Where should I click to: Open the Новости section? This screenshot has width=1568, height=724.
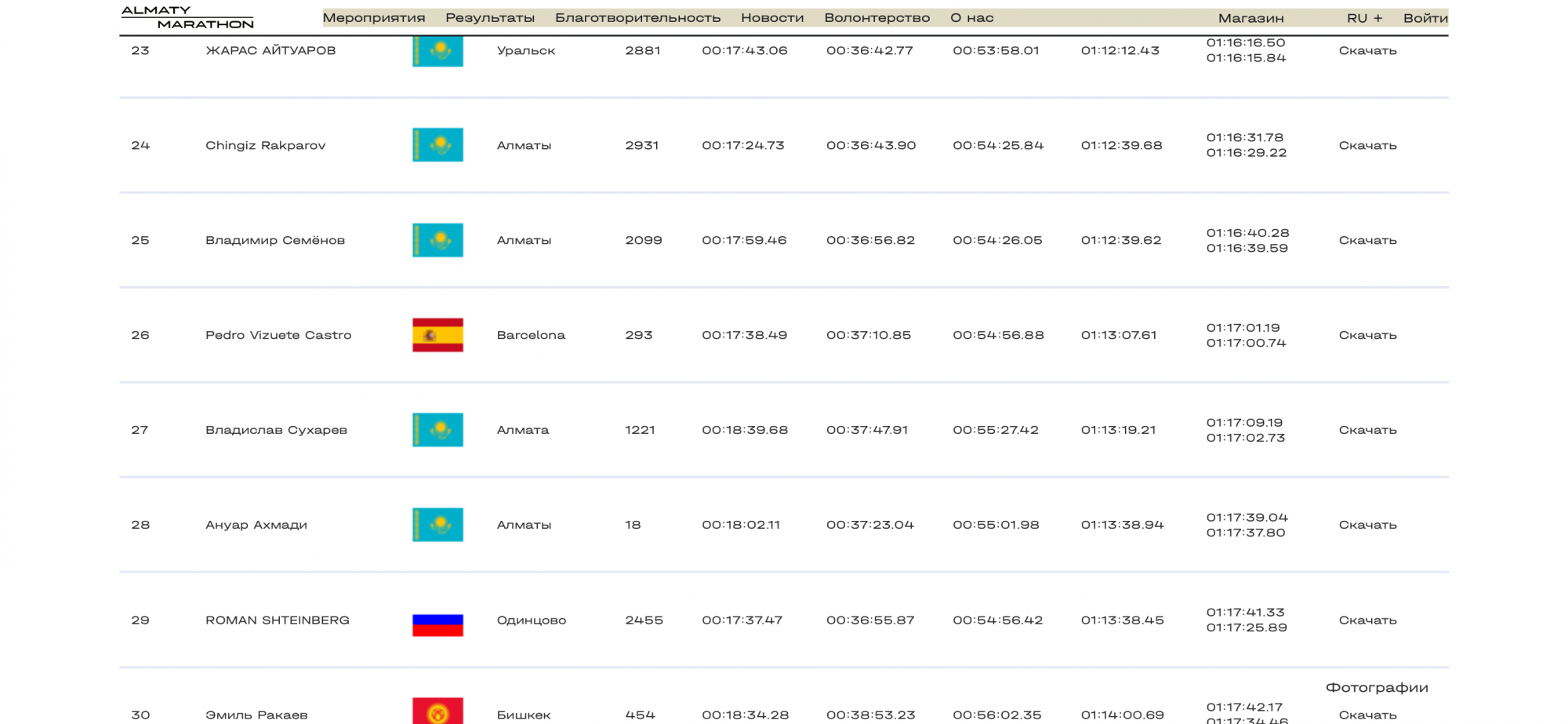pos(772,18)
